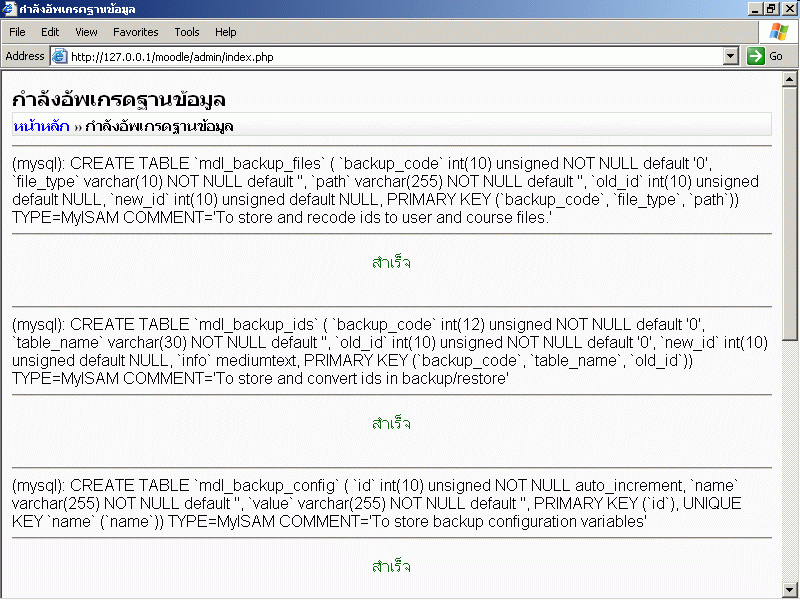Open the Tools menu
Image resolution: width=800 pixels, height=600 pixels.
point(187,32)
